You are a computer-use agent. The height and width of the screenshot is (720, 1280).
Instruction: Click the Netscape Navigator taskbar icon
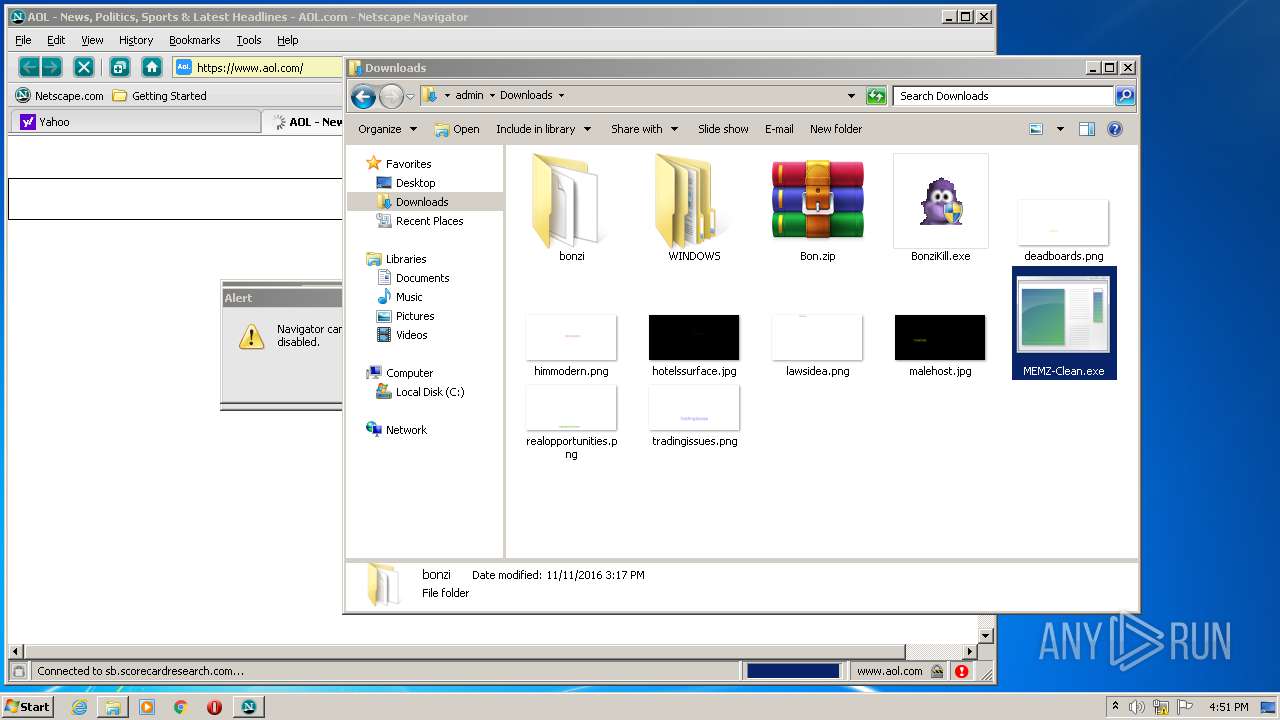pyautogui.click(x=248, y=707)
